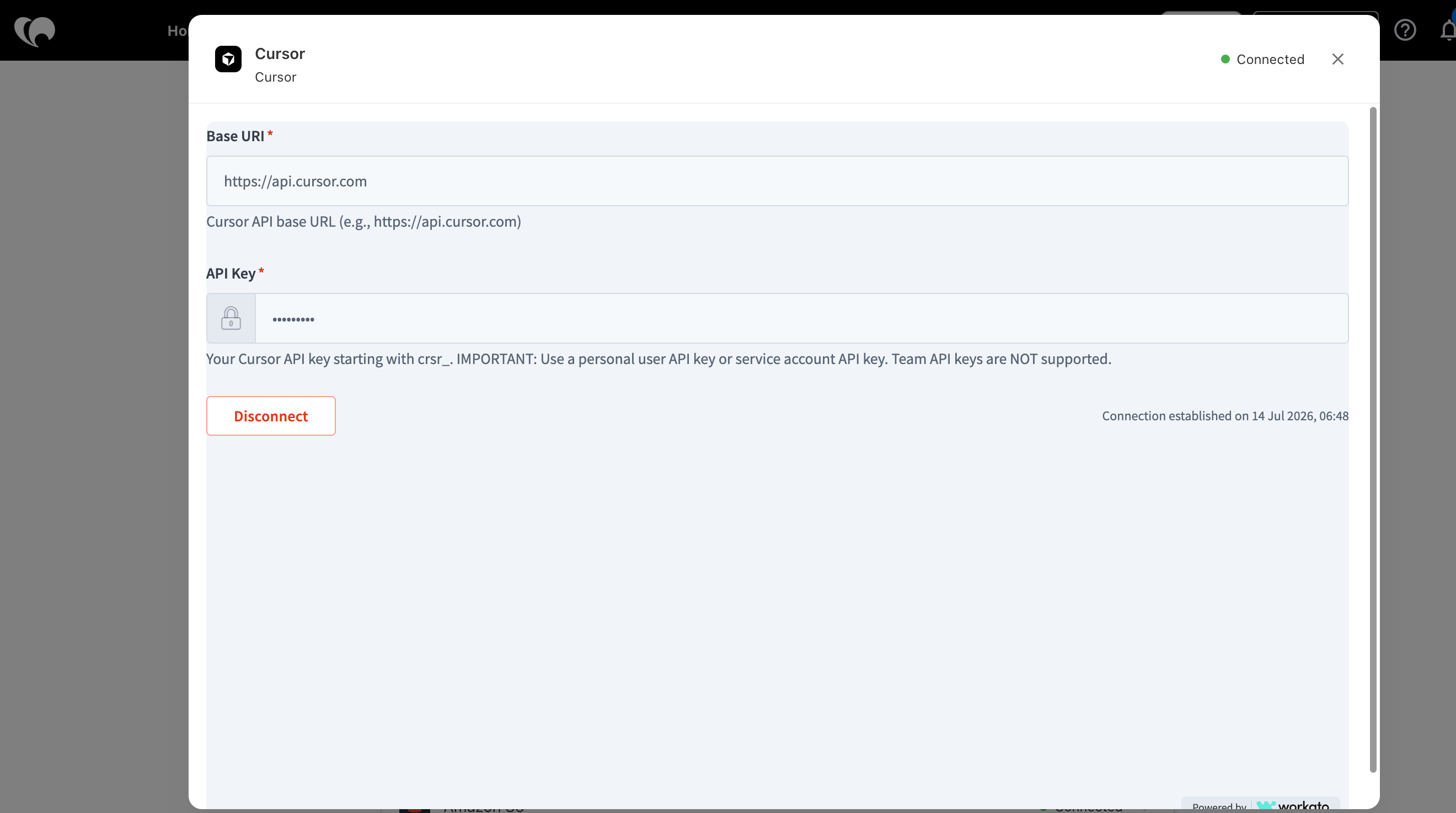Close the Cursor connection dialog

click(1337, 60)
